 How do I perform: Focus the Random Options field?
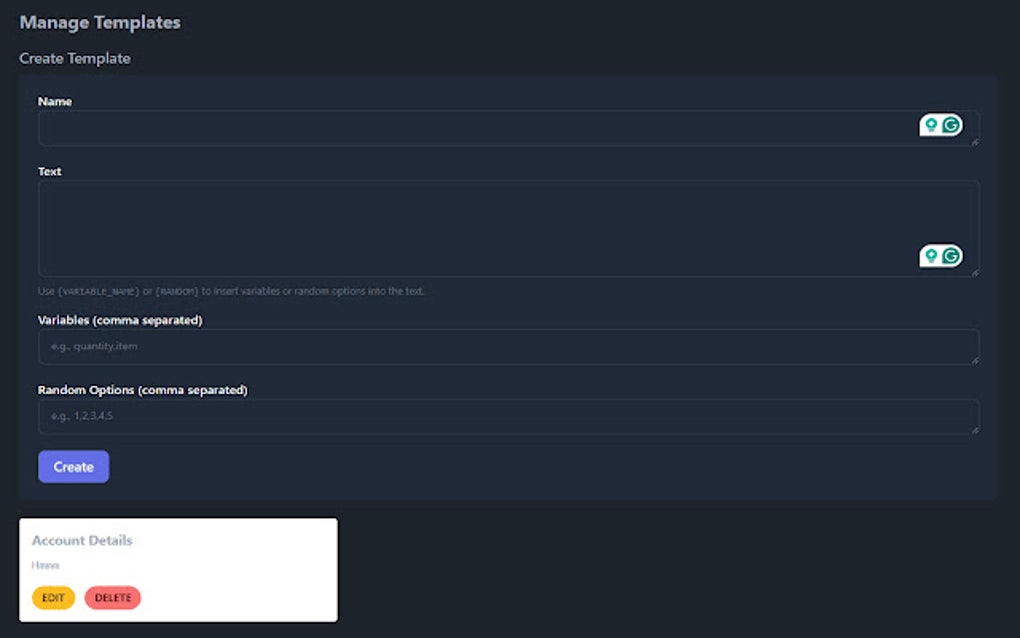pyautogui.click(x=509, y=416)
